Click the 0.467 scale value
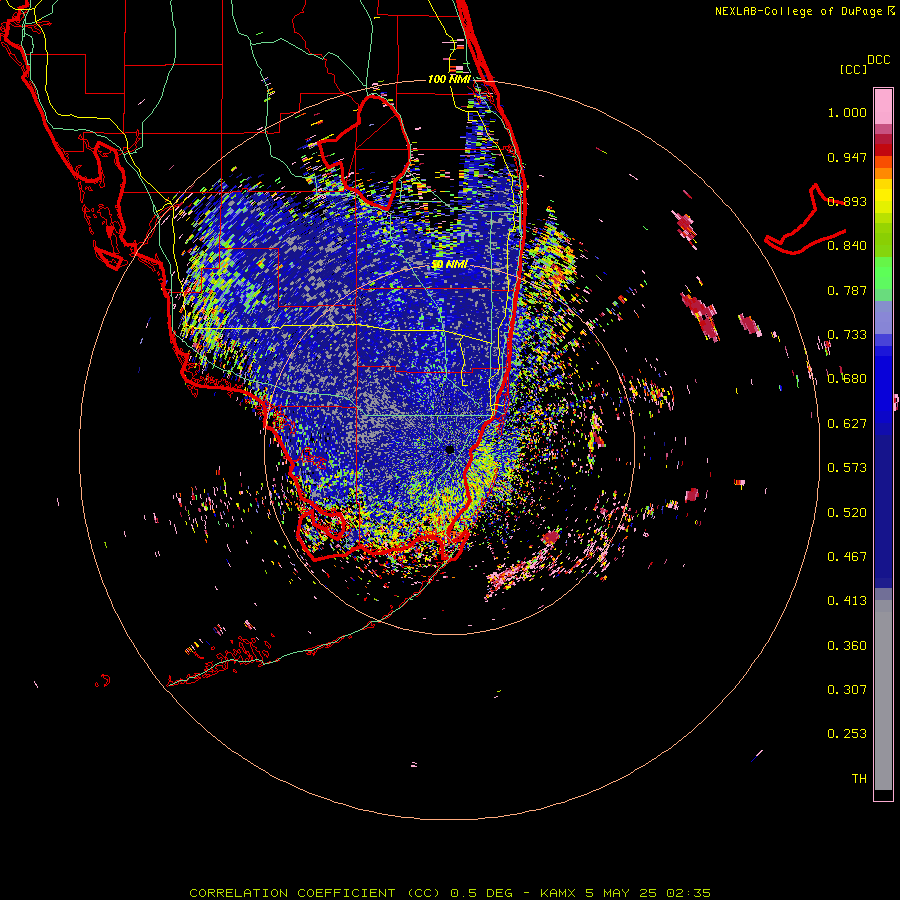This screenshot has height=900, width=900. click(x=847, y=556)
